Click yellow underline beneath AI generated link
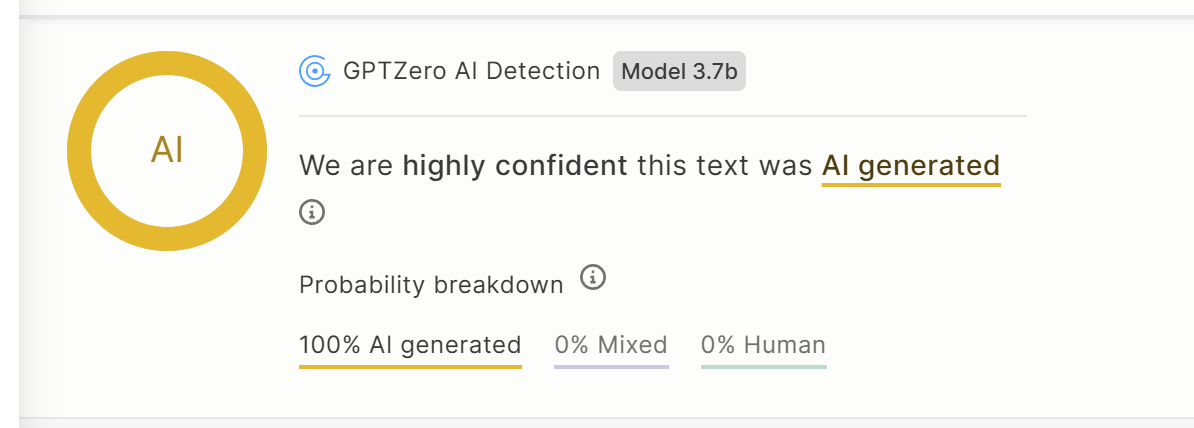Viewport: 1194px width, 428px height. coord(911,184)
